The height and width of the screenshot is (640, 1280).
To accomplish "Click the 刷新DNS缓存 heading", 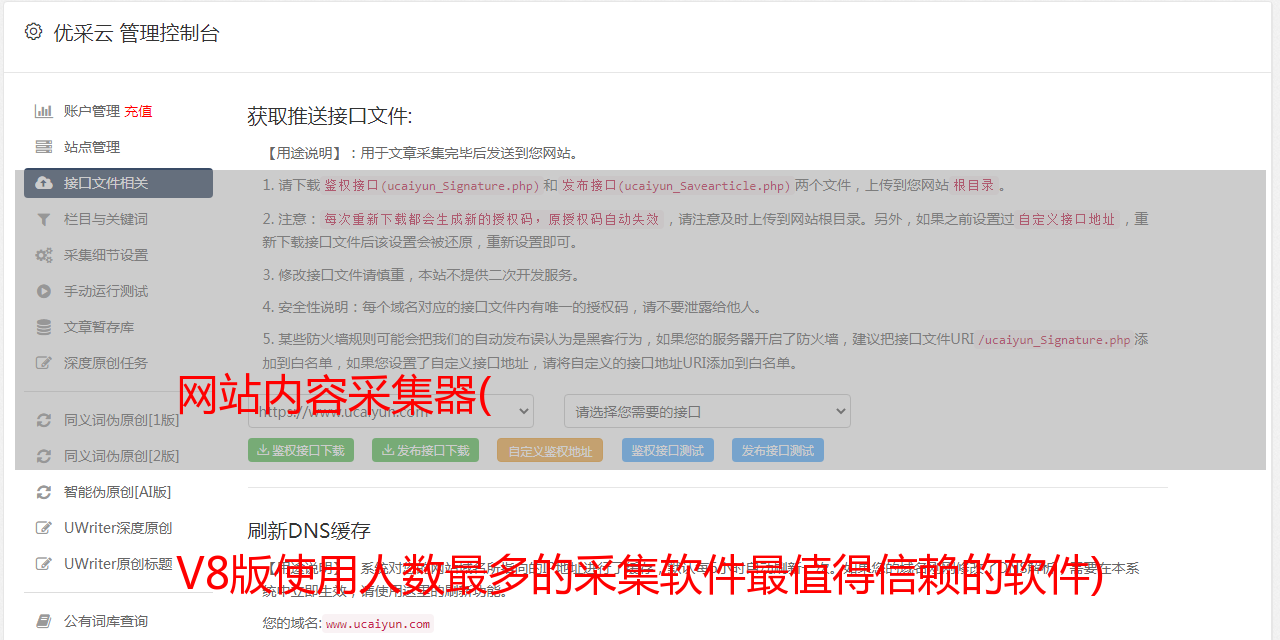I will pos(309,530).
